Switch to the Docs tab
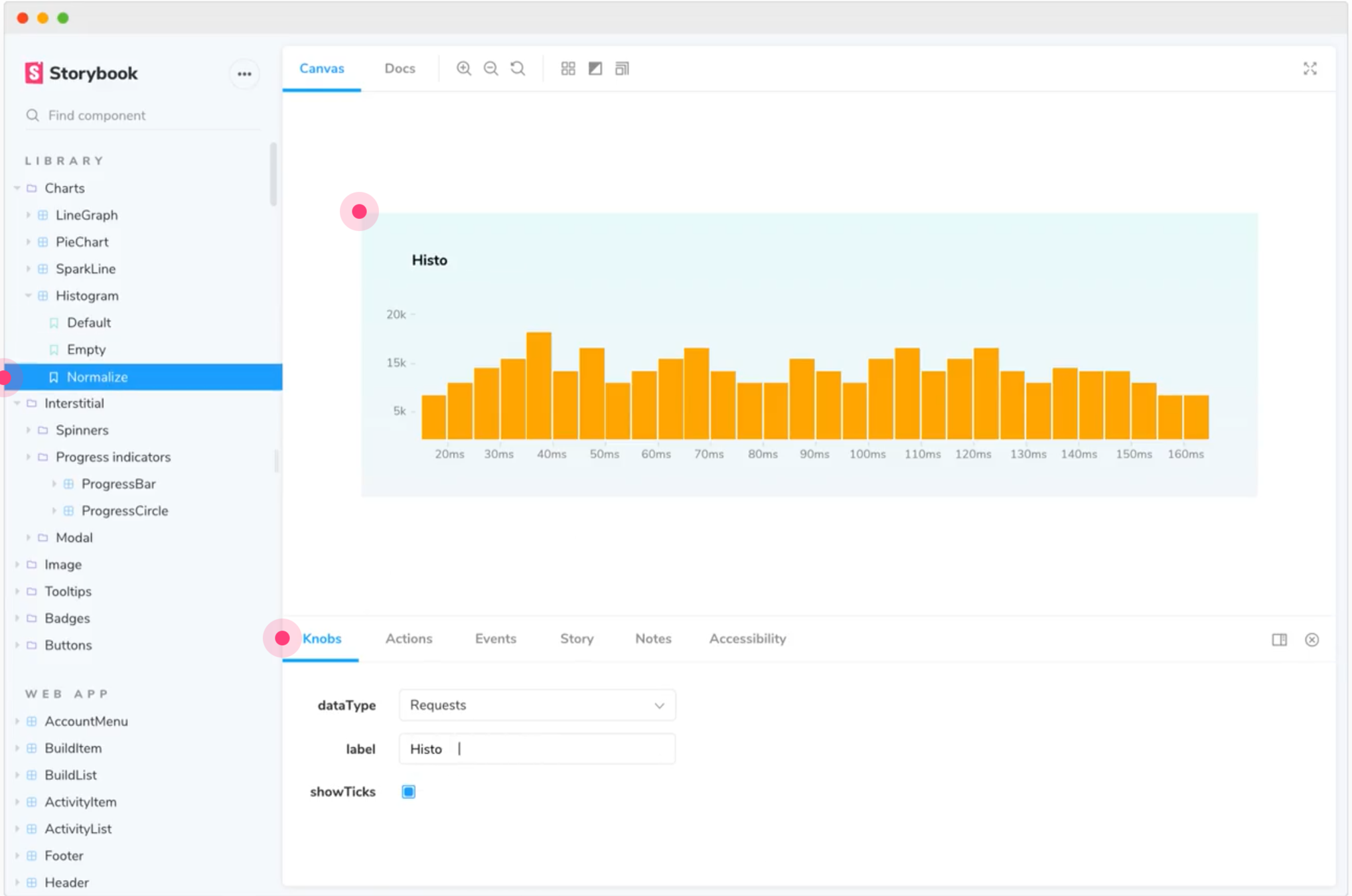The height and width of the screenshot is (896, 1352). 400,68
